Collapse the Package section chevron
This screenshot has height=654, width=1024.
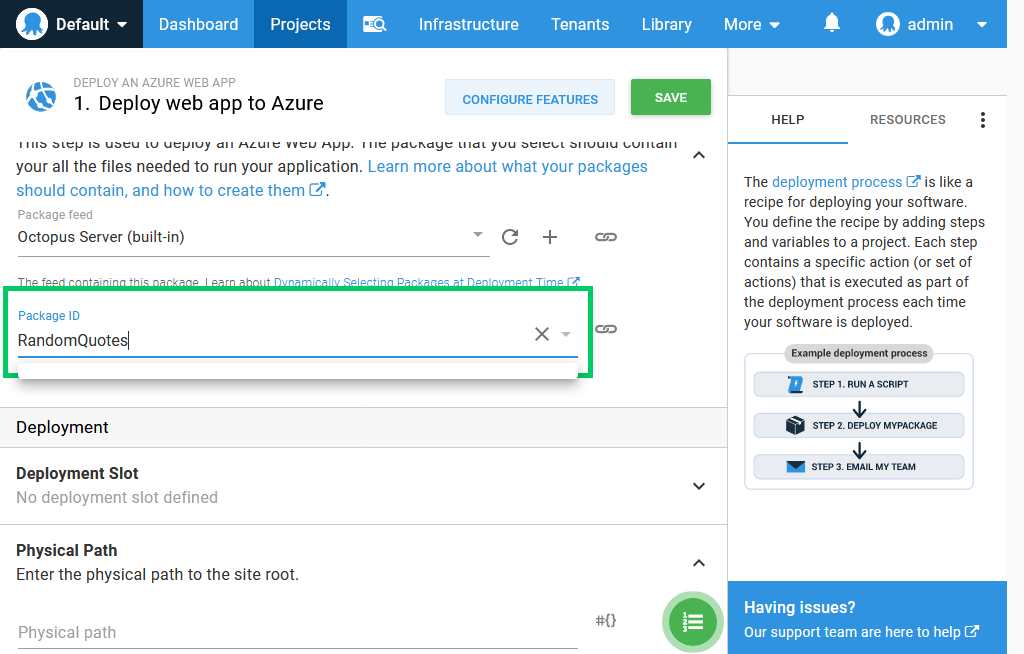[x=699, y=155]
